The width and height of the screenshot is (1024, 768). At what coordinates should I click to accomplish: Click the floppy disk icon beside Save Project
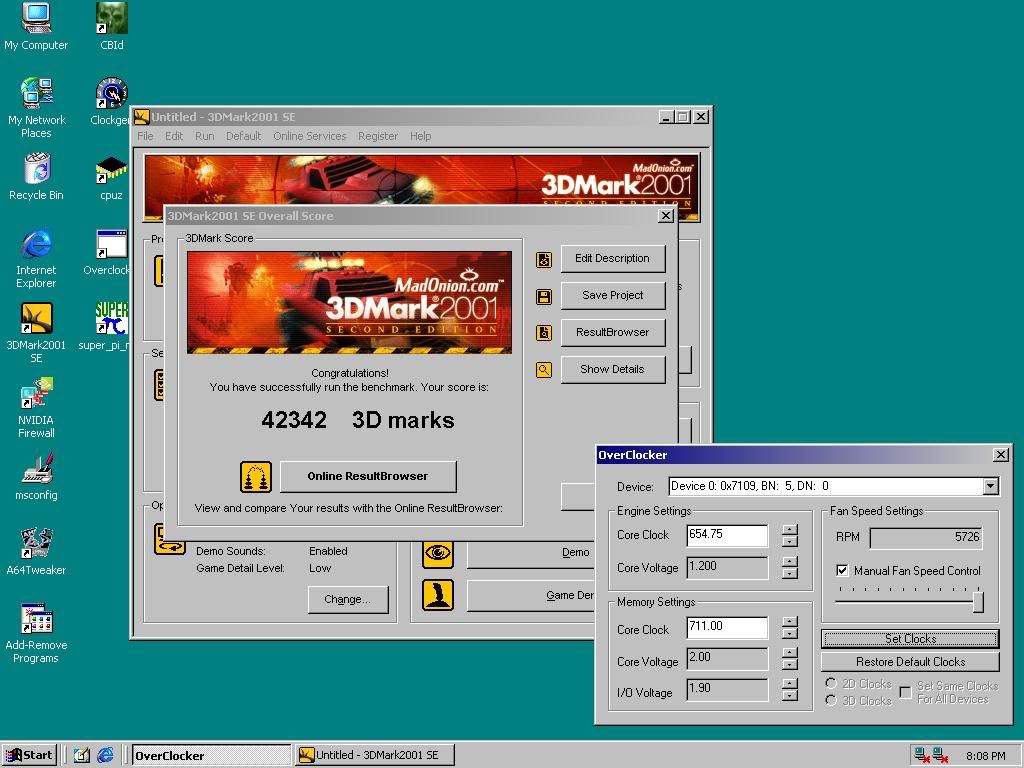tap(544, 296)
